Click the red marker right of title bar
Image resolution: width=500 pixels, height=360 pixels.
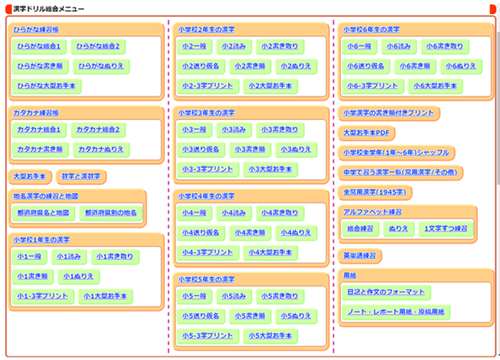click(493, 9)
